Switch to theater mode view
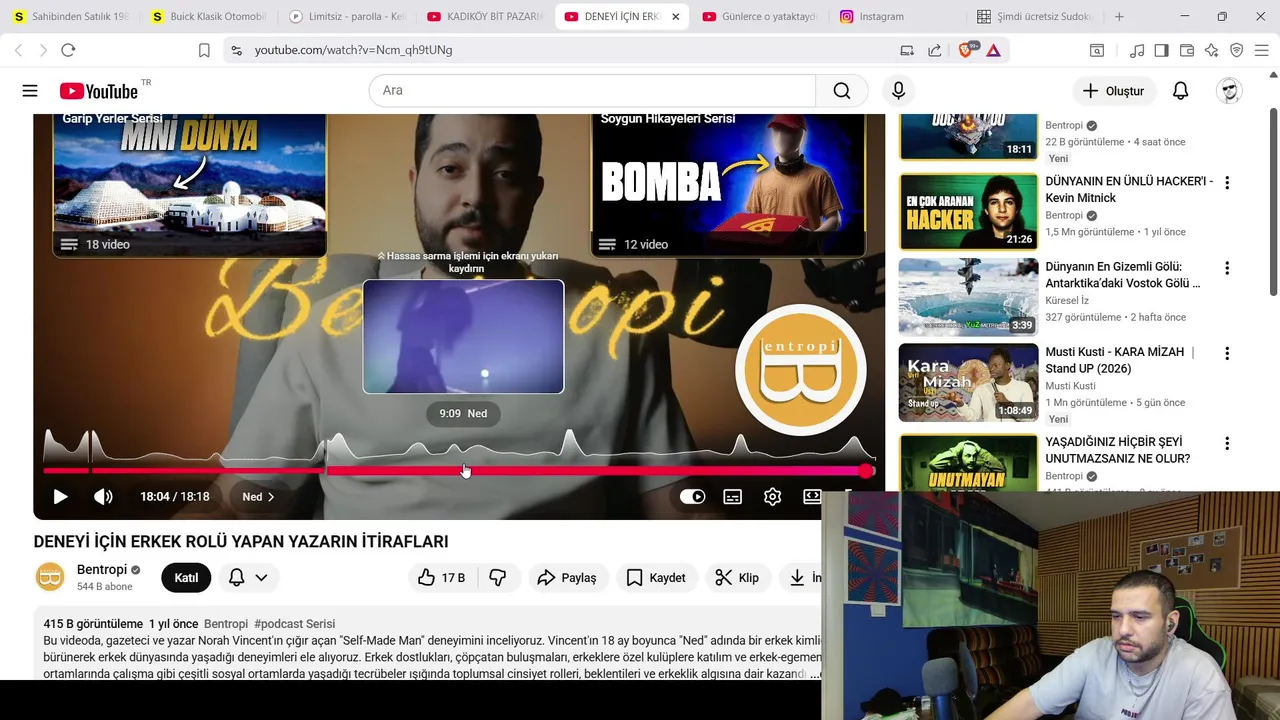The height and width of the screenshot is (720, 1280). [812, 497]
